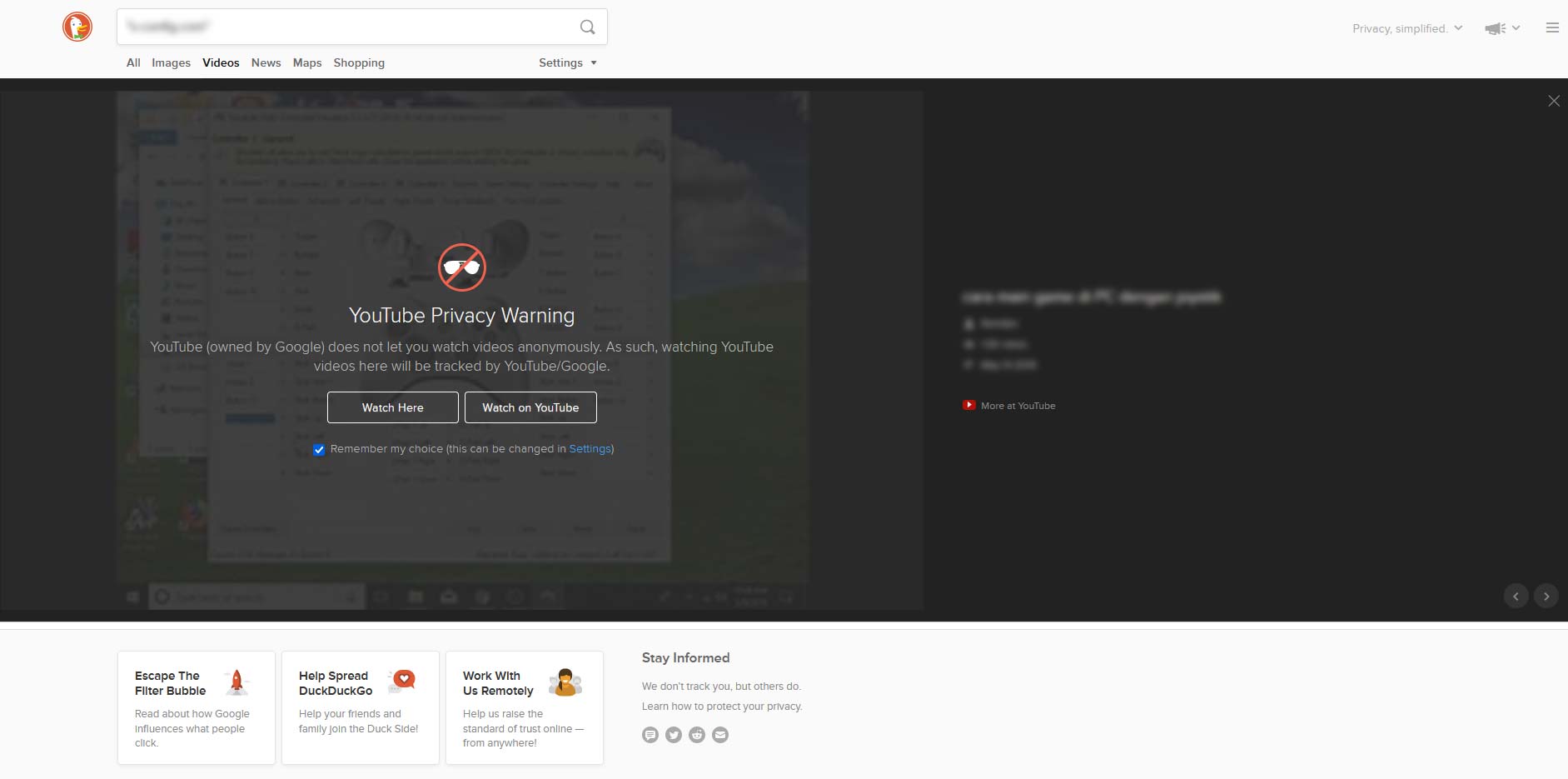
Task: Click 'Learn how to protect your privacy.' text
Action: (722, 707)
